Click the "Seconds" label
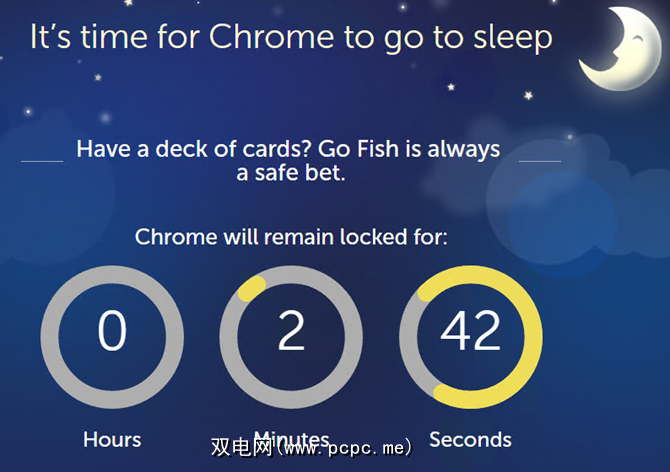The height and width of the screenshot is (472, 670). [x=470, y=439]
